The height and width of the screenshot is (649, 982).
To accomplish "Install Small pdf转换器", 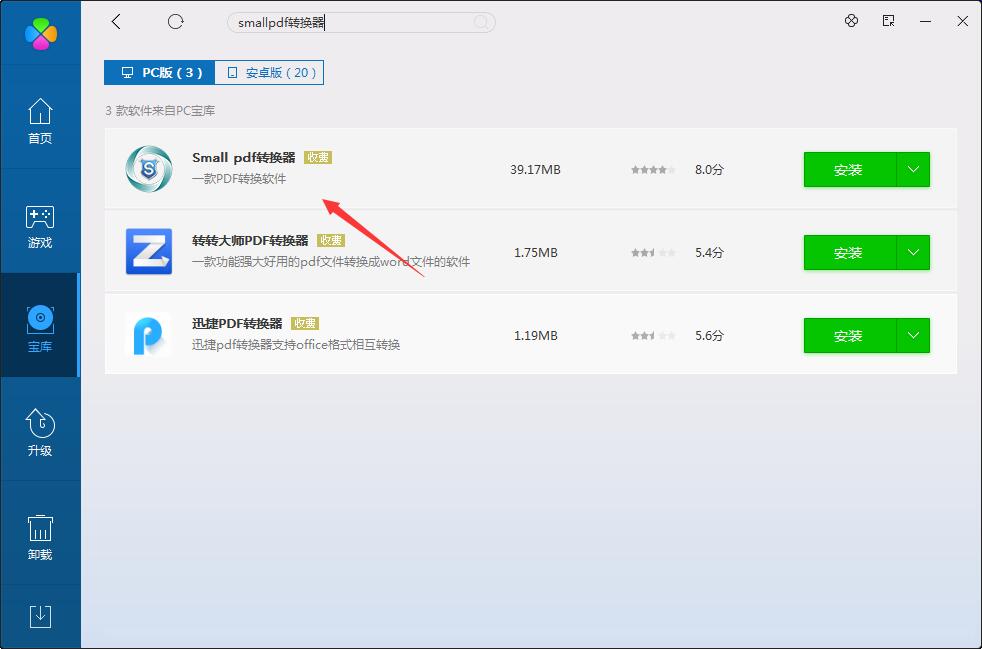I will [849, 169].
